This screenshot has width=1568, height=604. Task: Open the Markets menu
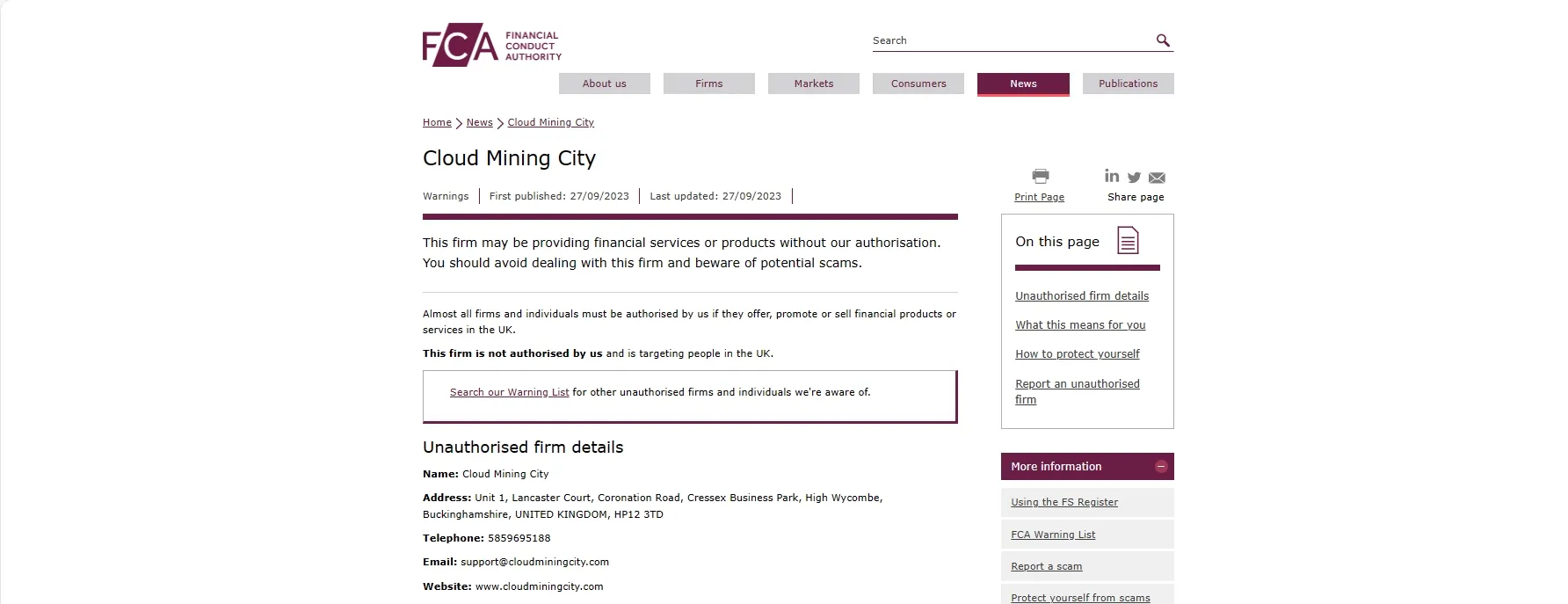pyautogui.click(x=814, y=84)
